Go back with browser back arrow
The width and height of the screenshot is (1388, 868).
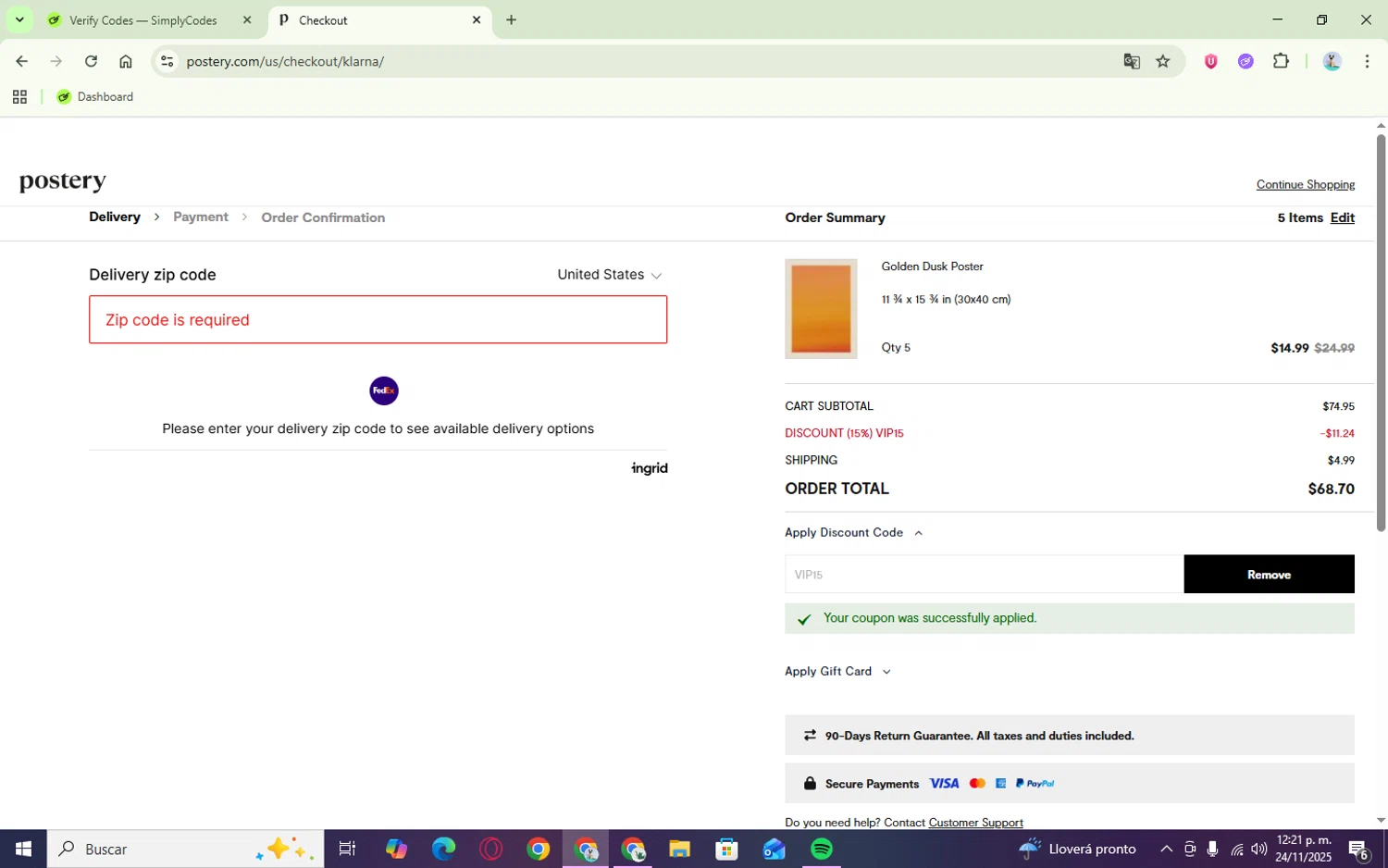tap(21, 62)
